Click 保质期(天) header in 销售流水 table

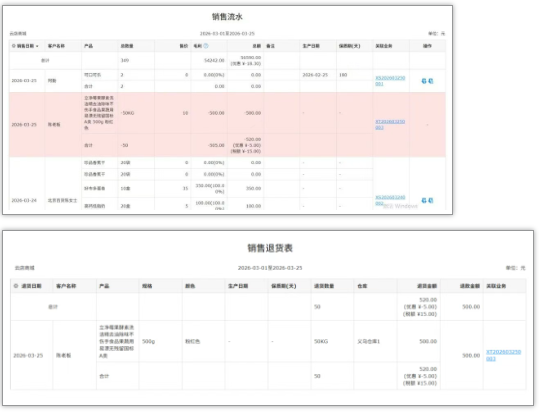click(x=350, y=46)
